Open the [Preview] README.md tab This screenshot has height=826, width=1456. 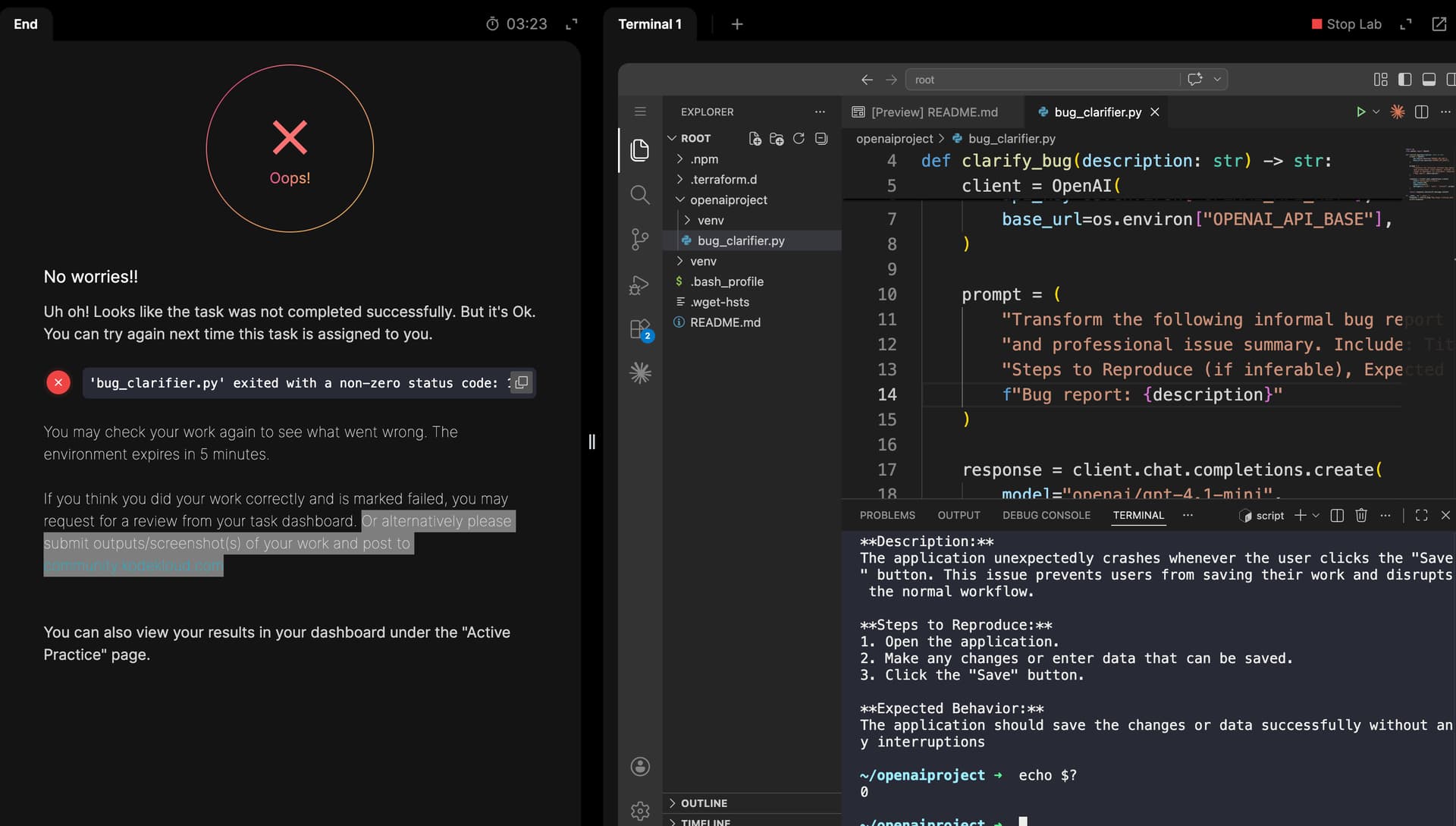point(934,112)
